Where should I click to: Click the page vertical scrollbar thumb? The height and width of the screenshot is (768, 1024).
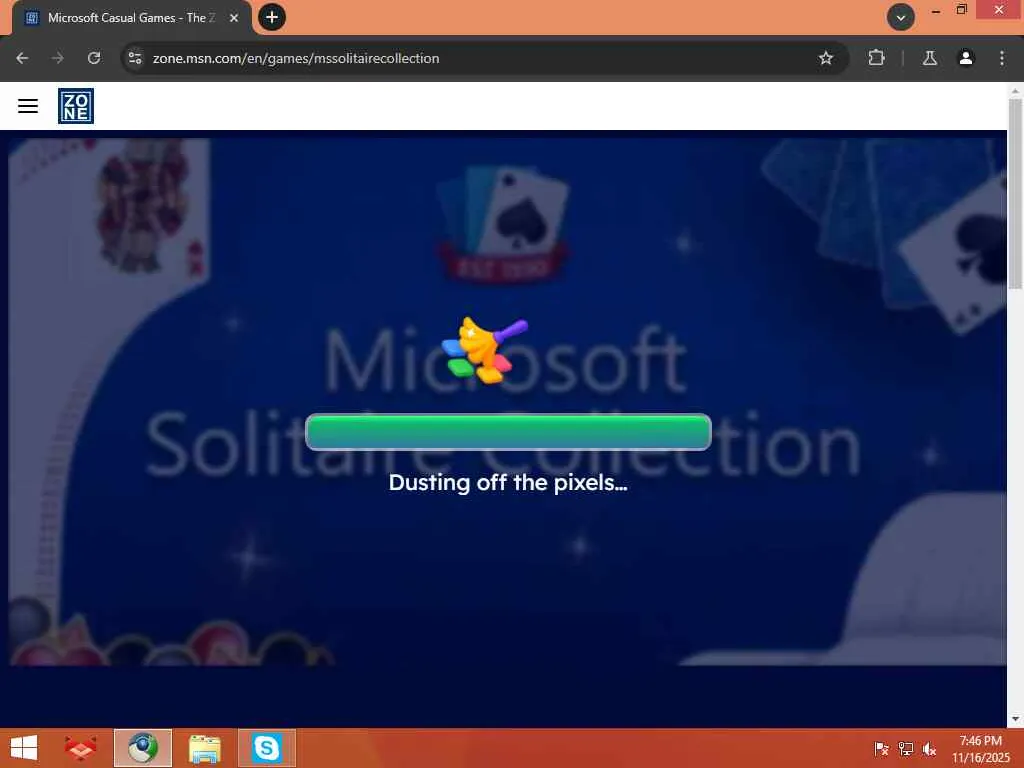click(x=1015, y=193)
